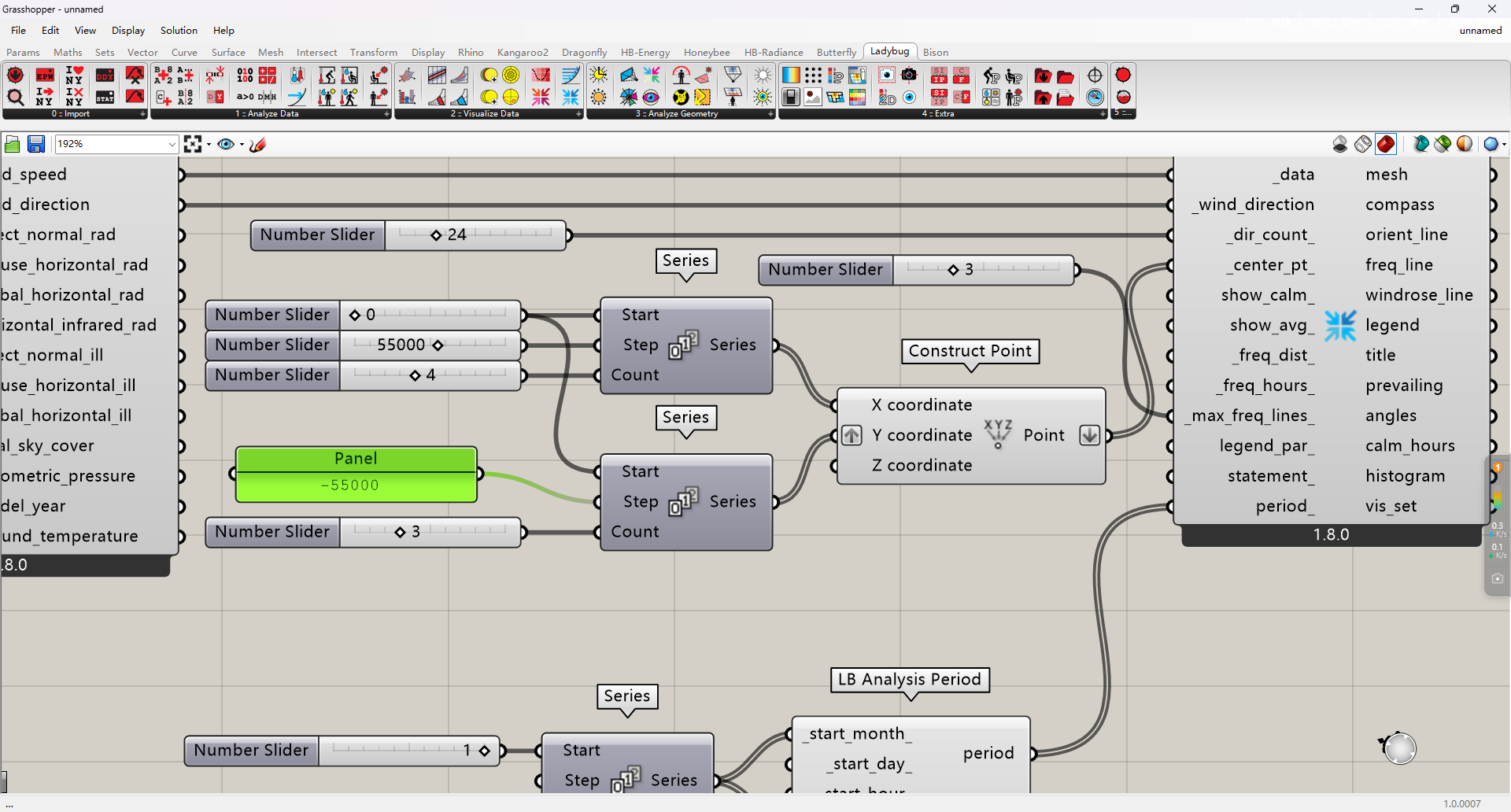Open the 192% zoom level dropdown

point(172,144)
